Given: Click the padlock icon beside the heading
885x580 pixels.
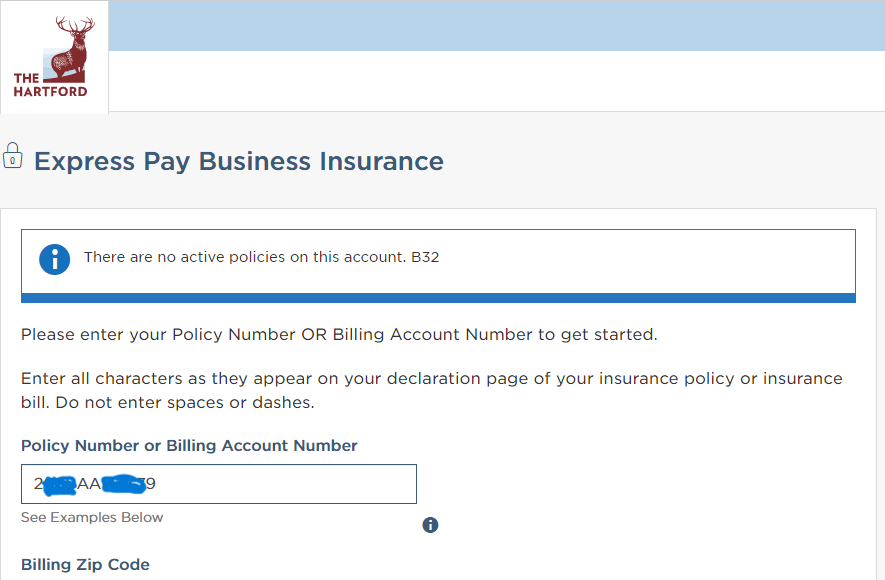Looking at the screenshot, I should pos(12,156).
